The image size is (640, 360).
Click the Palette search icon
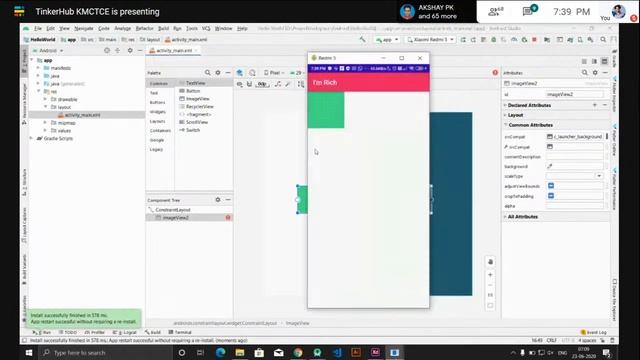(207, 73)
